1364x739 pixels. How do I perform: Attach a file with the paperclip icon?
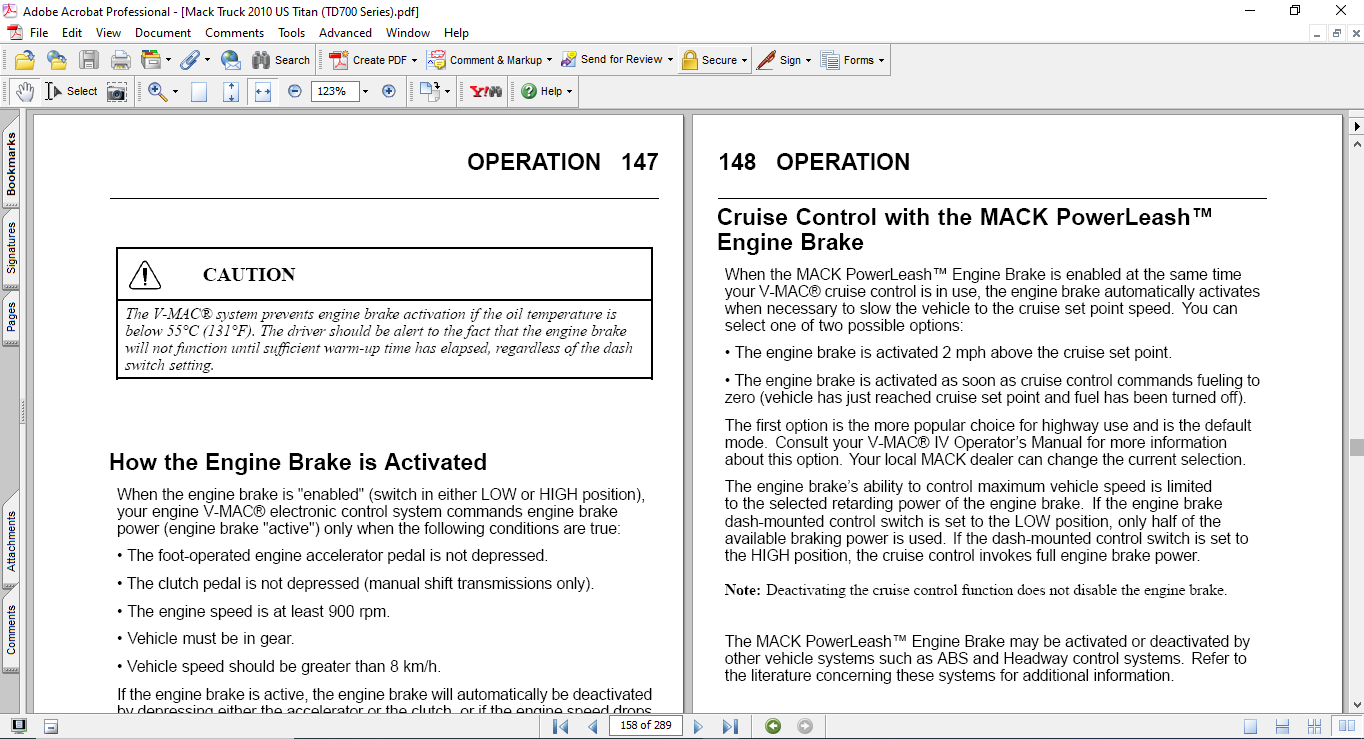click(190, 60)
